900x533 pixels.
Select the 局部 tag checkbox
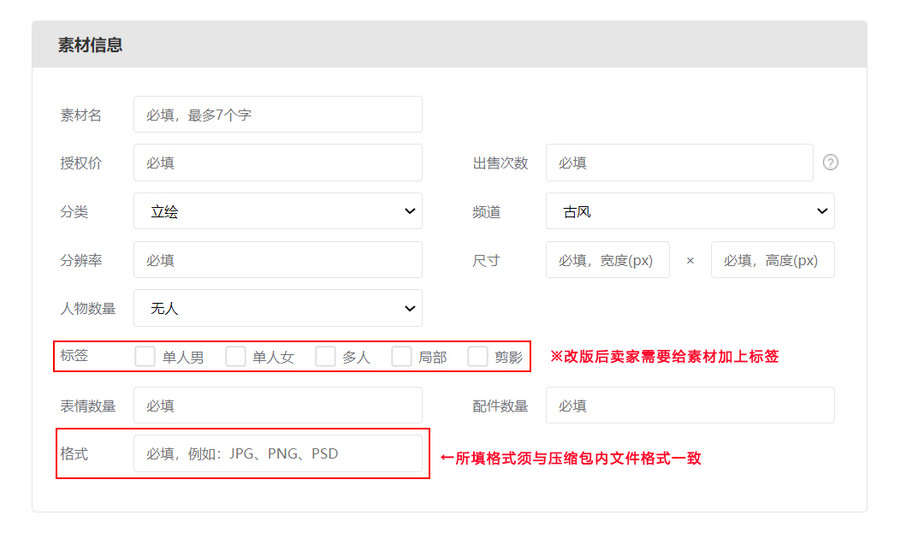pyautogui.click(x=401, y=357)
